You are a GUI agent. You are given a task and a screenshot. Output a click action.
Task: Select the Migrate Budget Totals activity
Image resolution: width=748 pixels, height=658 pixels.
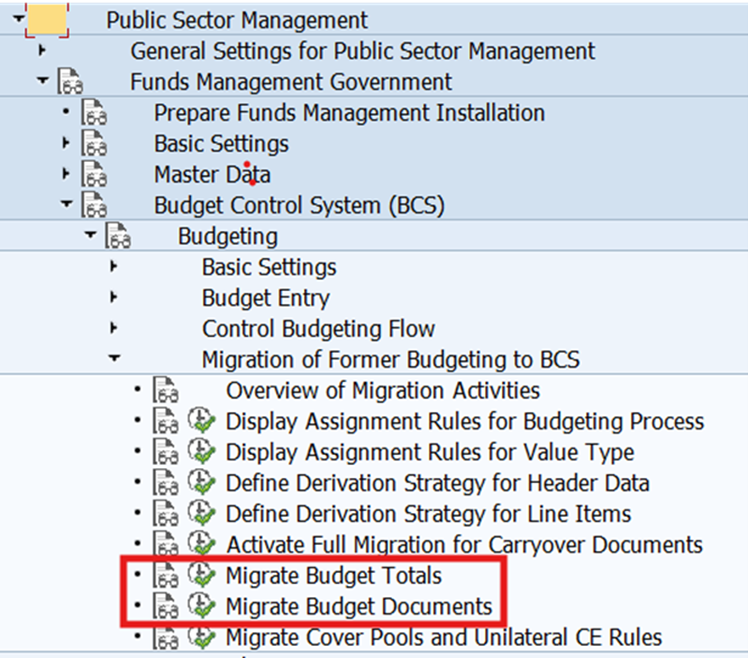coord(333,576)
